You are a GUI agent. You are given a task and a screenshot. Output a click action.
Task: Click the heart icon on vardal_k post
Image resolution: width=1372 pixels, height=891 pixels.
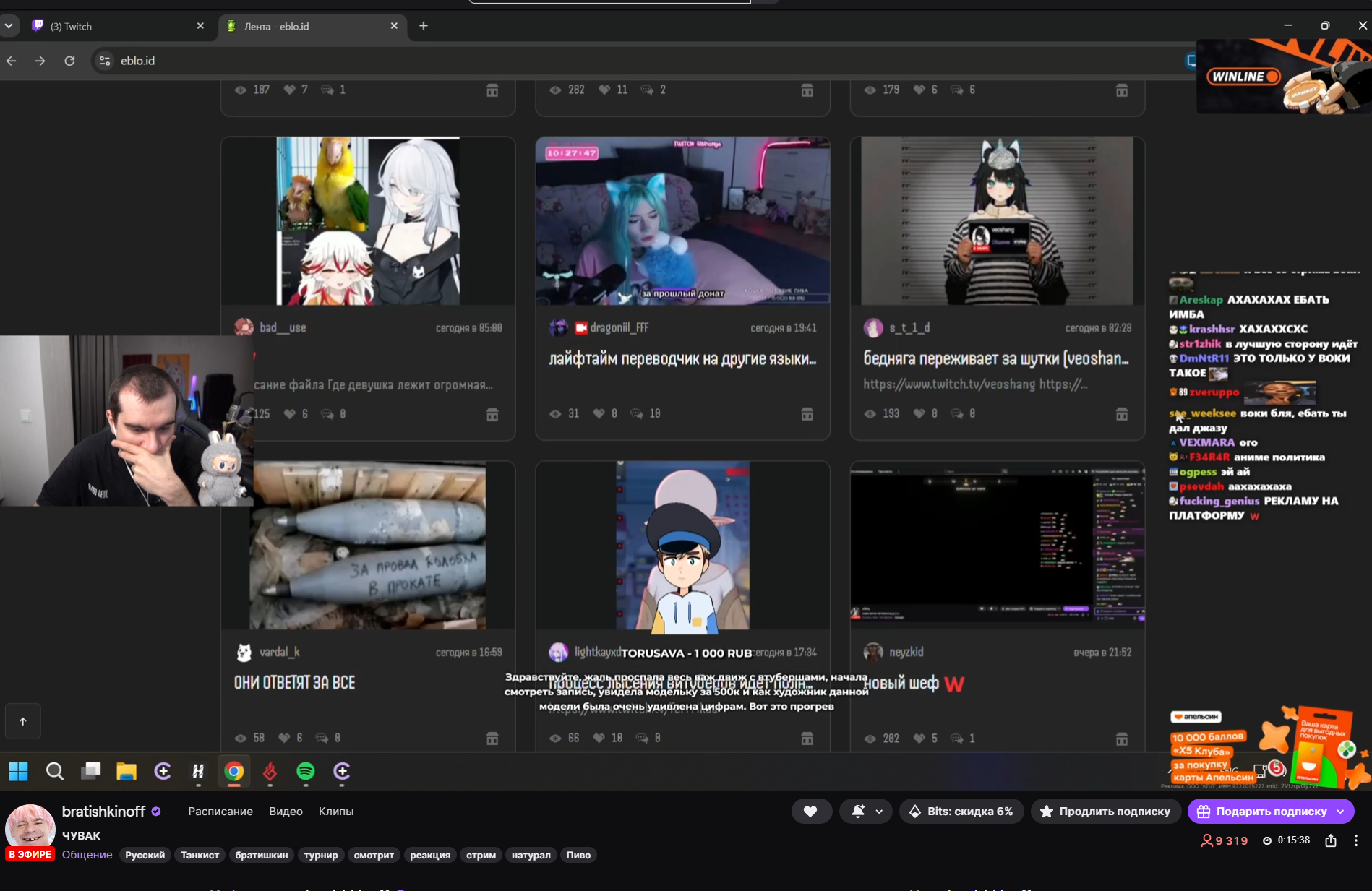pyautogui.click(x=284, y=738)
